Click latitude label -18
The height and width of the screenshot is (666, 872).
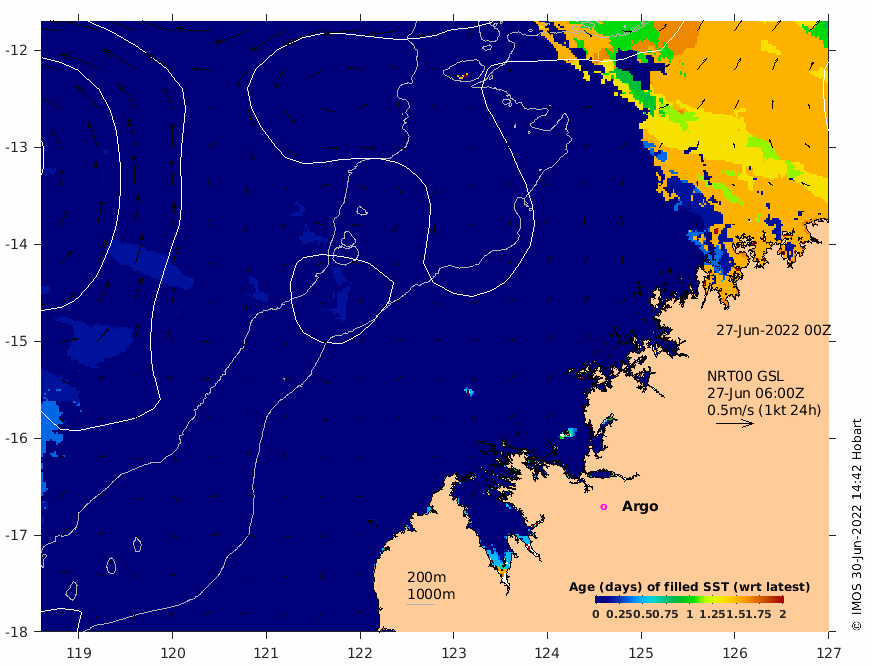point(16,632)
